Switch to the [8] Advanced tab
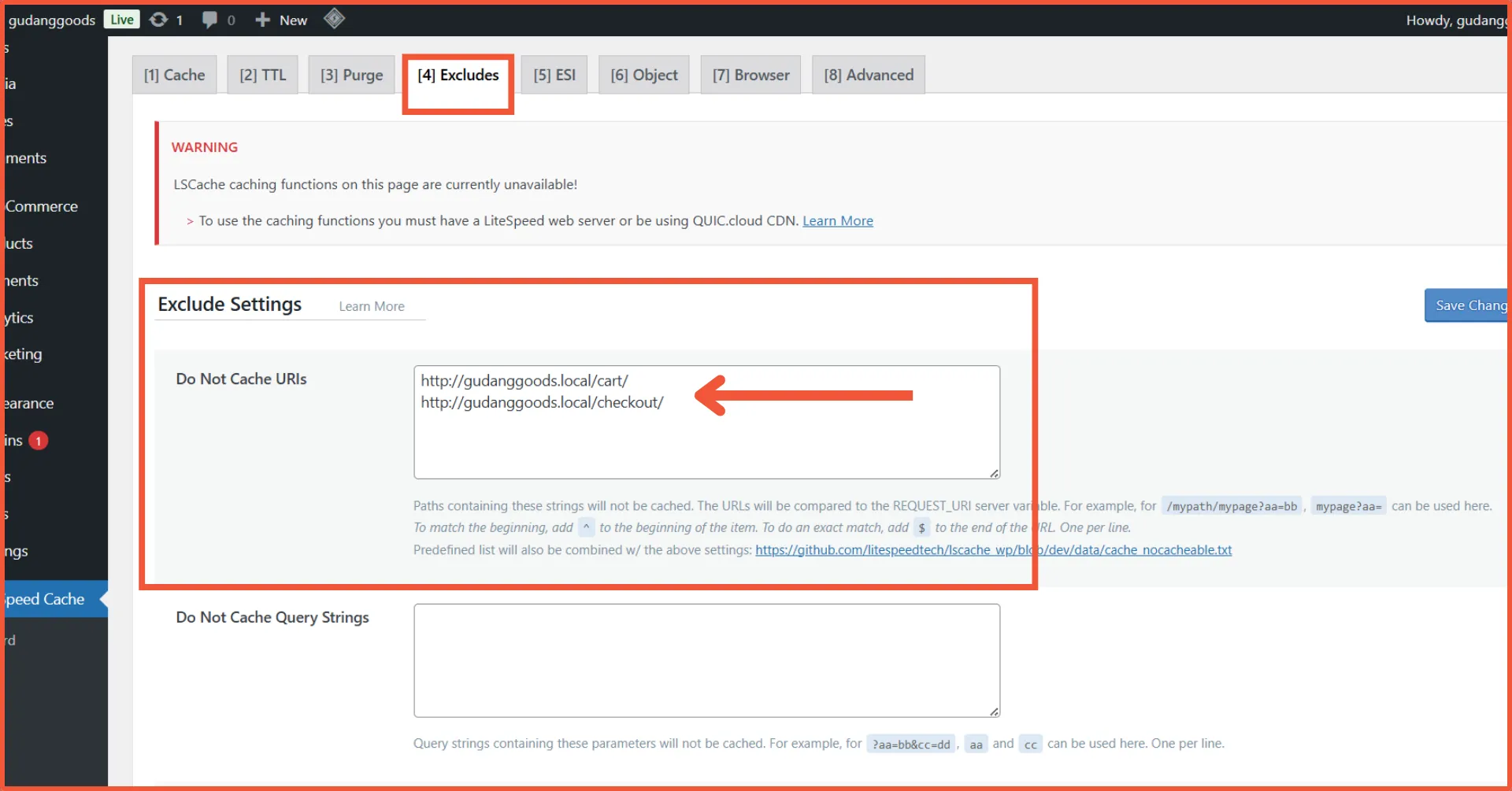 [868, 74]
